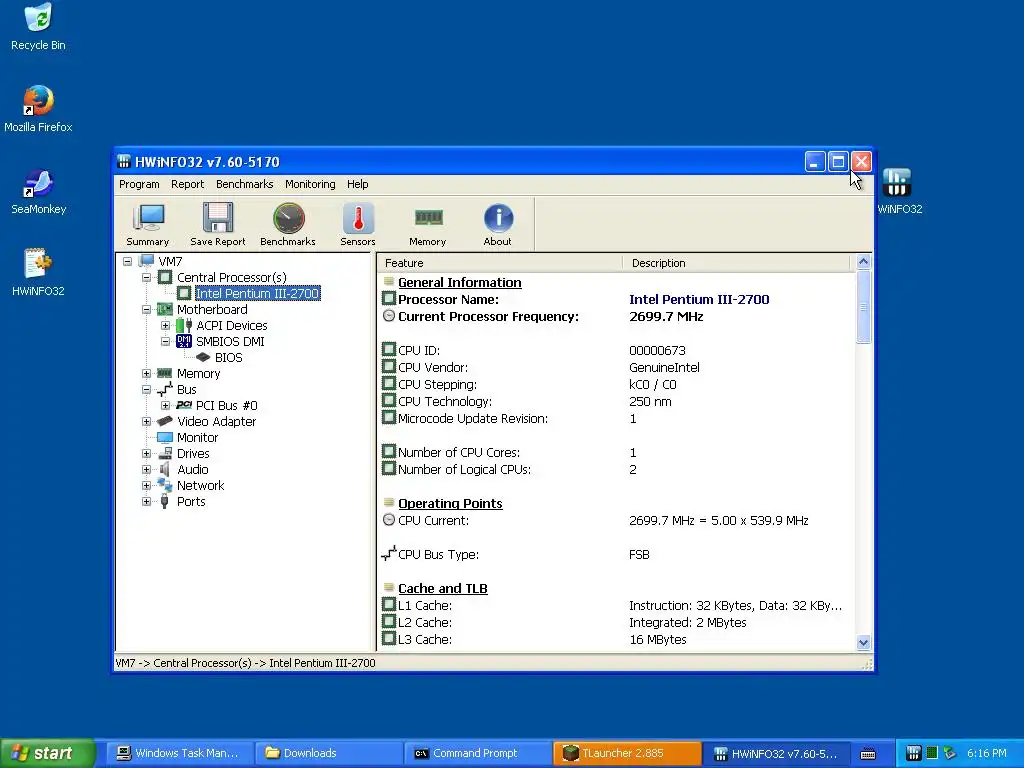This screenshot has width=1024, height=768.
Task: Select BIOS tree item
Action: pyautogui.click(x=228, y=357)
